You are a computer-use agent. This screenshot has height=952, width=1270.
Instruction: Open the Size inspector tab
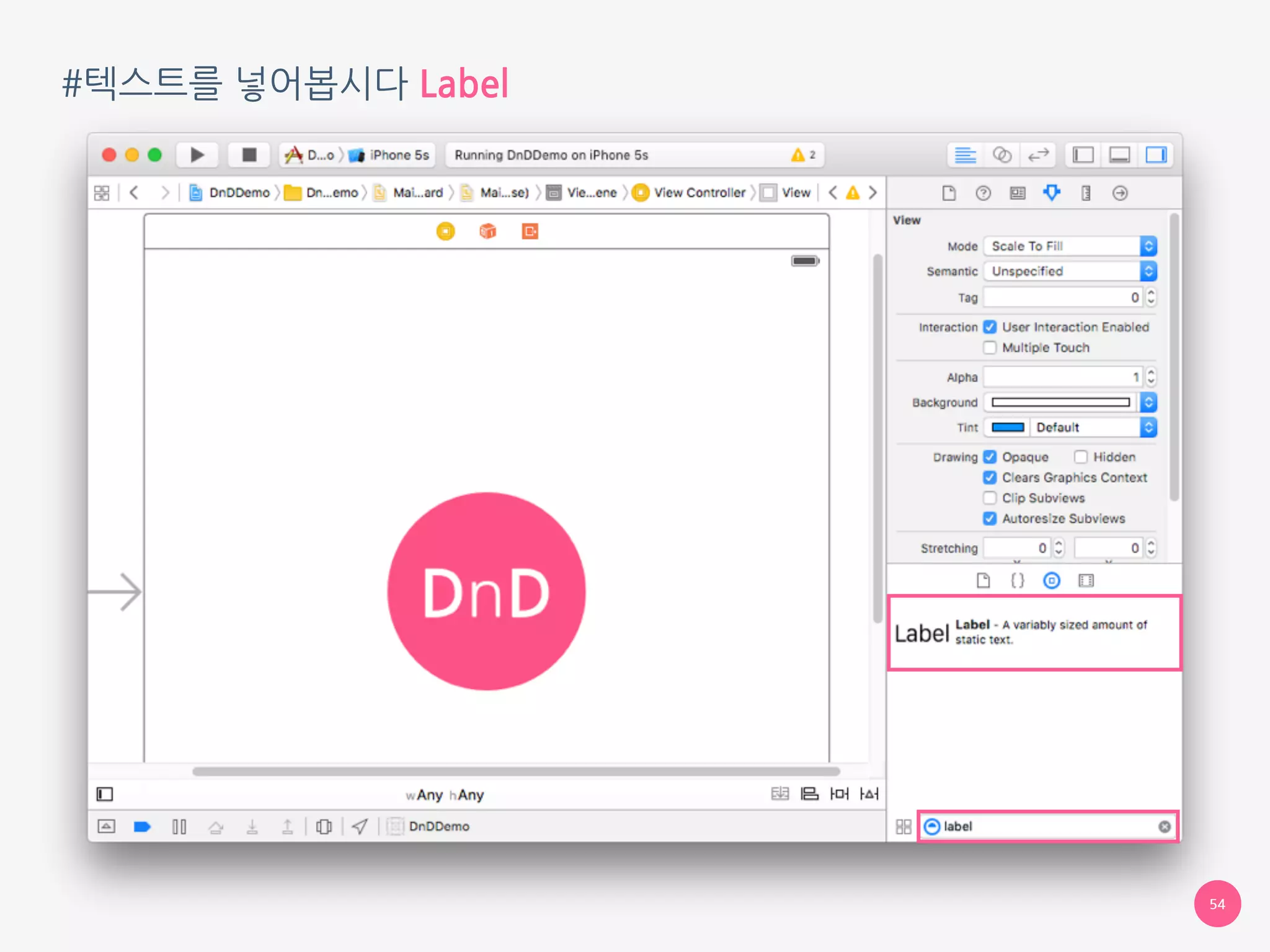[x=1086, y=193]
